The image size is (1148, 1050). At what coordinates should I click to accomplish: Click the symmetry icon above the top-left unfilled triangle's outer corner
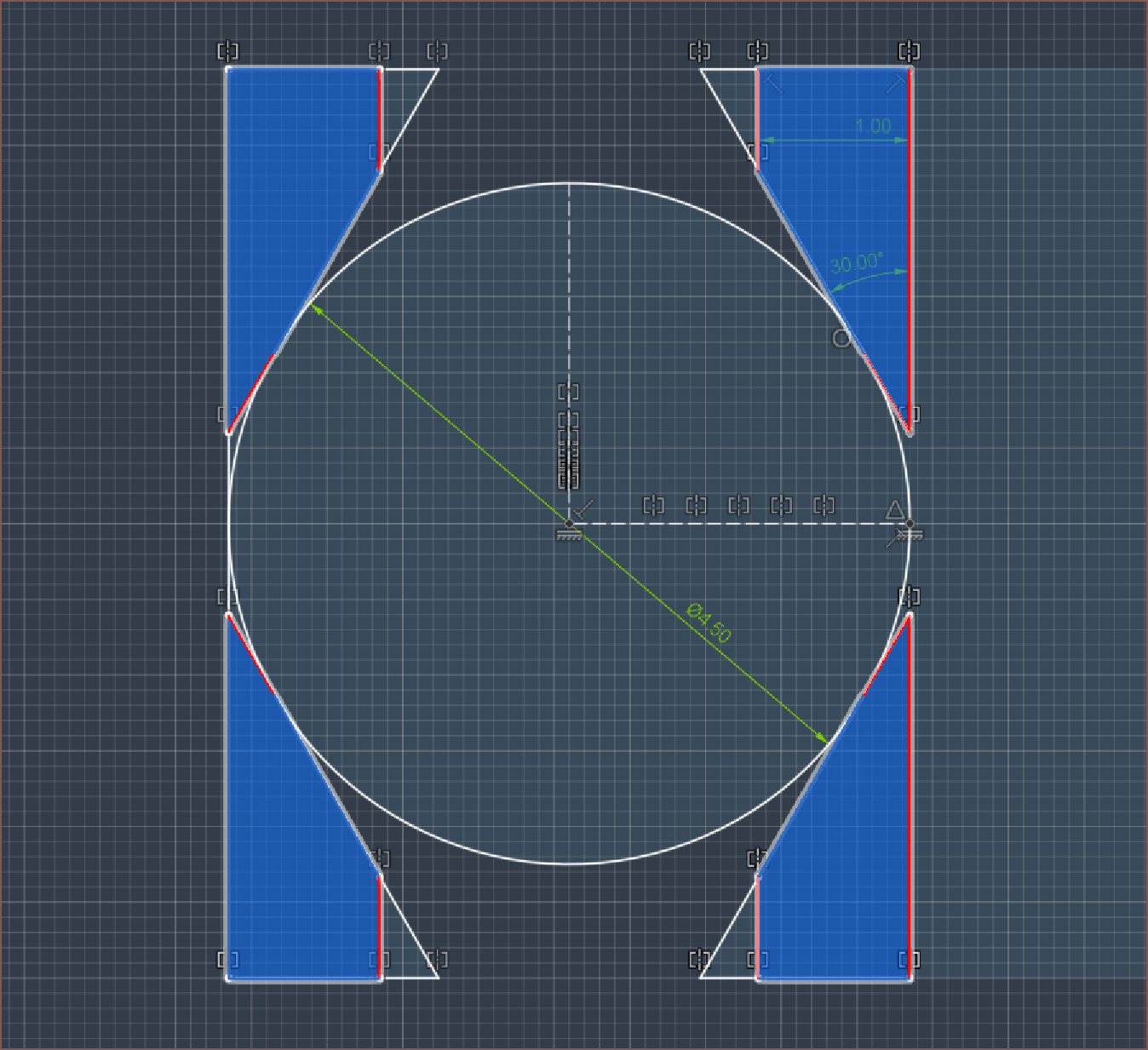click(x=437, y=51)
